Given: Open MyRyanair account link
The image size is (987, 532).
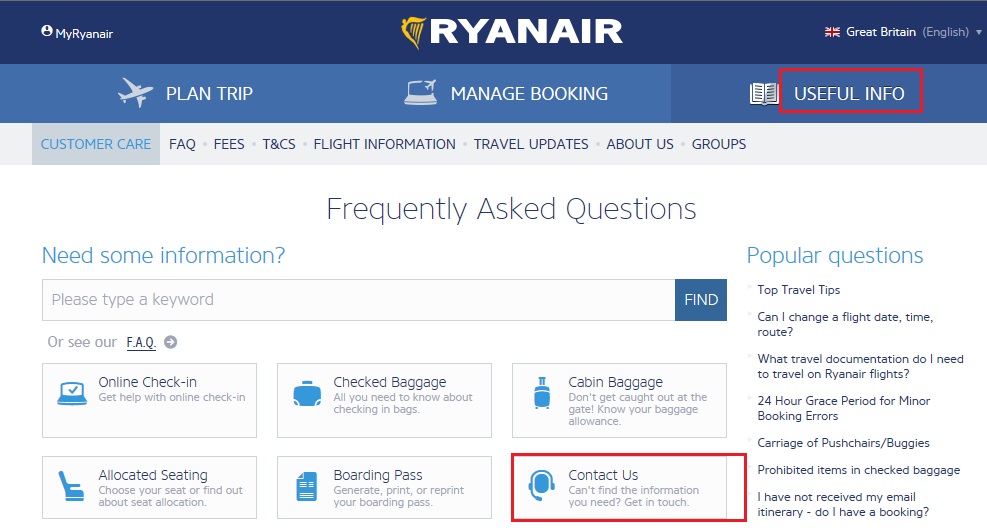Looking at the screenshot, I should 84,34.
